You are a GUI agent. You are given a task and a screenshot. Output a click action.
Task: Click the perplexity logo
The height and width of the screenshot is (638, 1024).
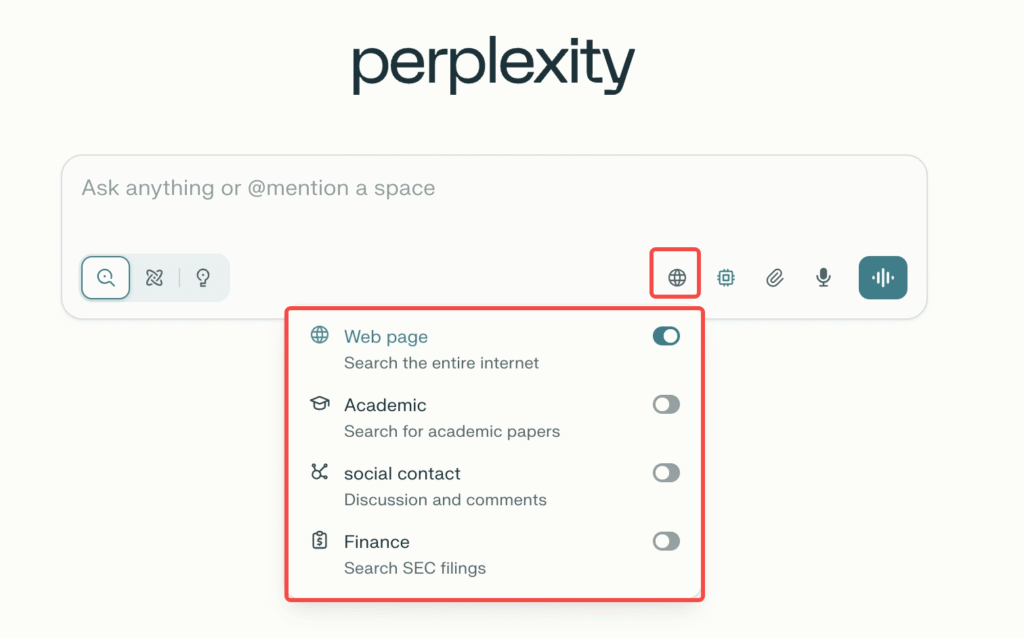493,66
